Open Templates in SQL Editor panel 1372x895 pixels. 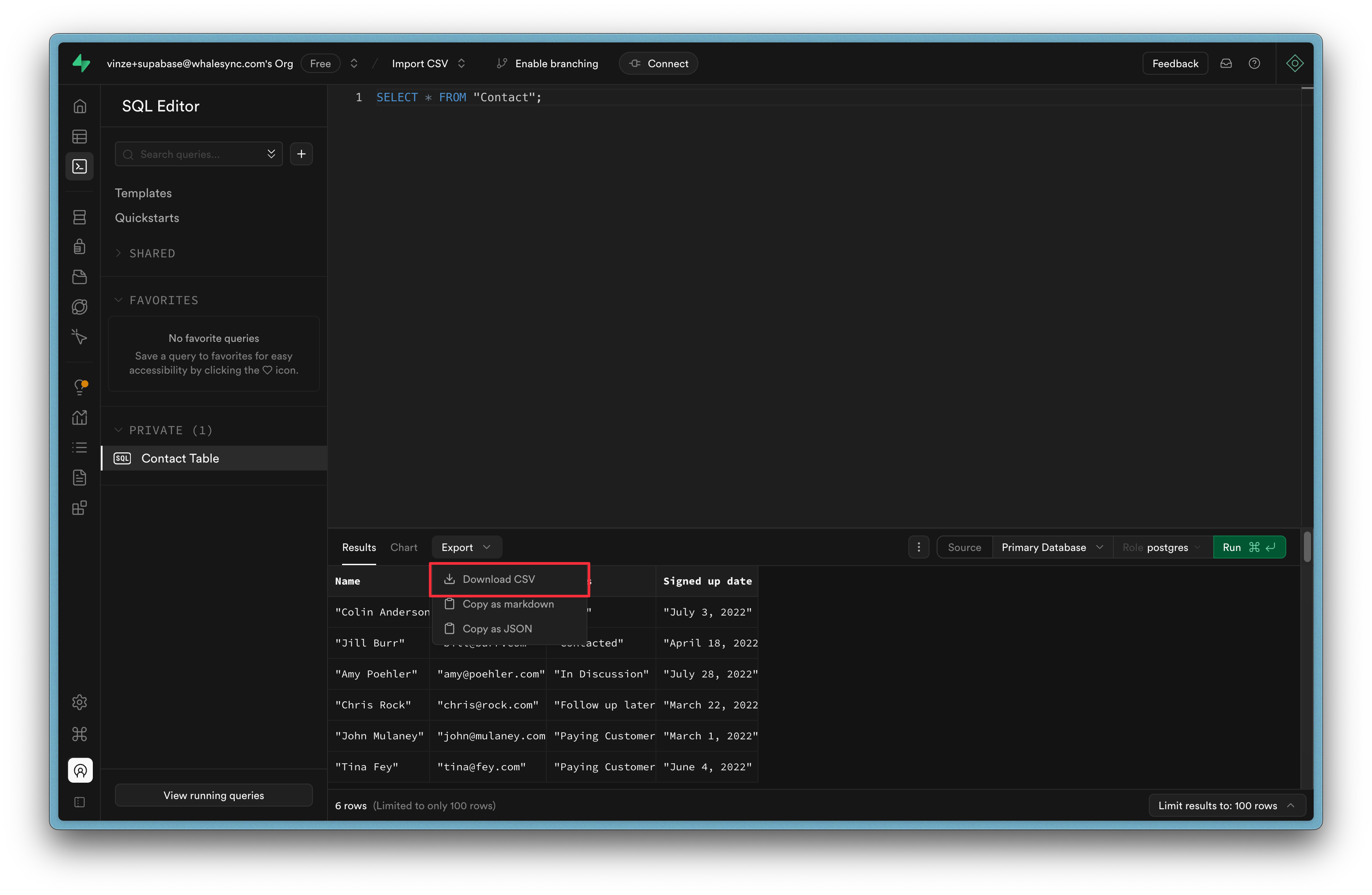click(143, 193)
